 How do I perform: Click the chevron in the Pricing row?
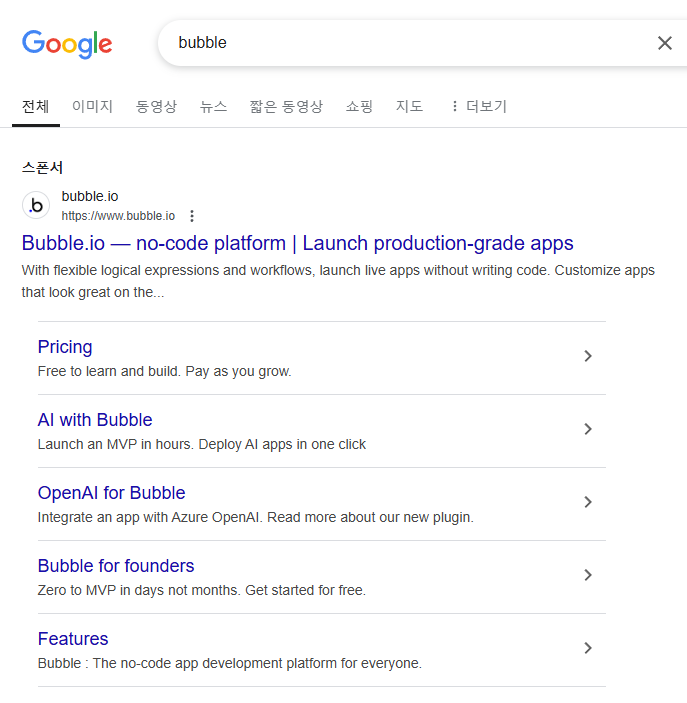point(588,356)
